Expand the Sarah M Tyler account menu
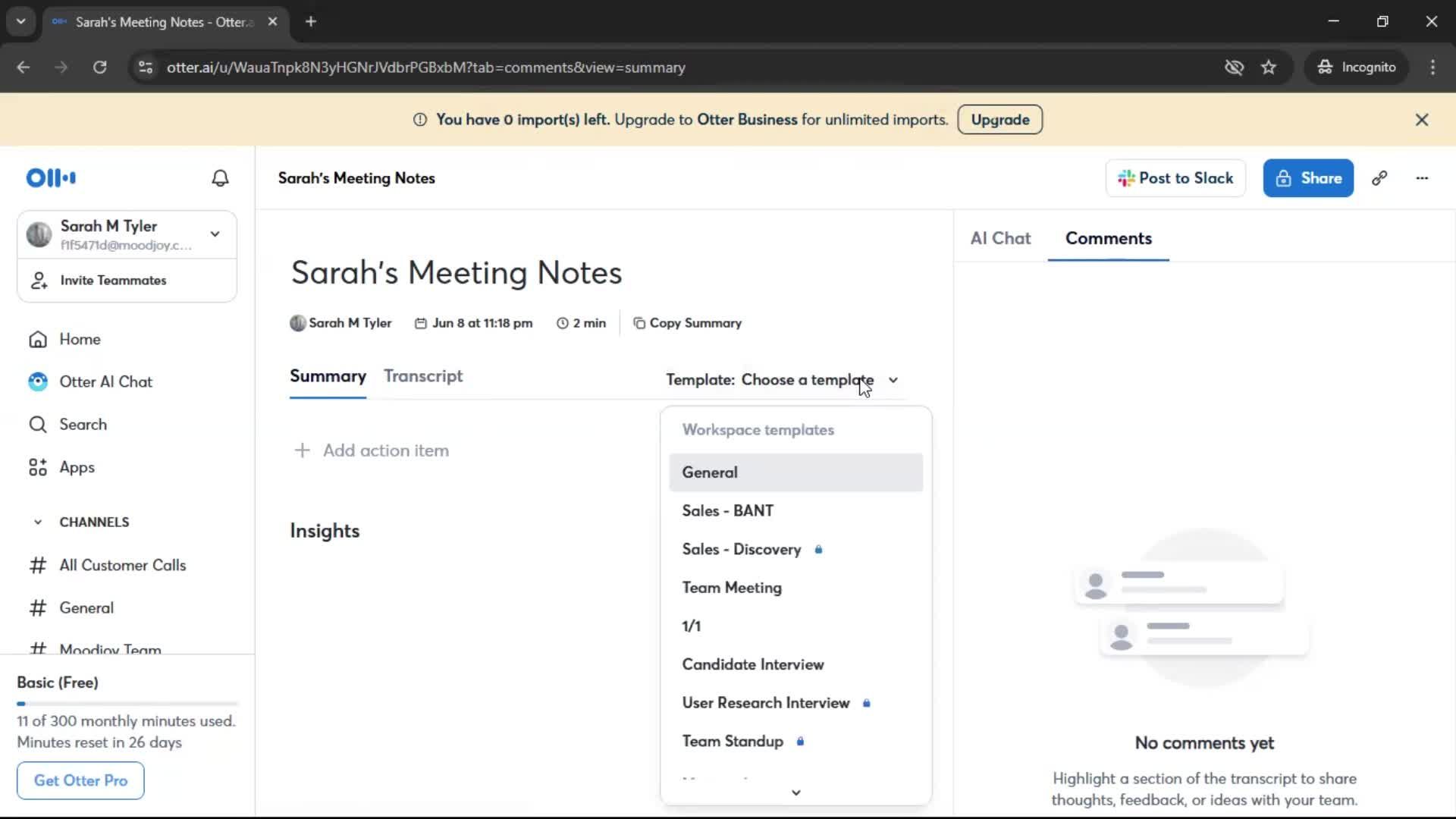 pos(215,234)
